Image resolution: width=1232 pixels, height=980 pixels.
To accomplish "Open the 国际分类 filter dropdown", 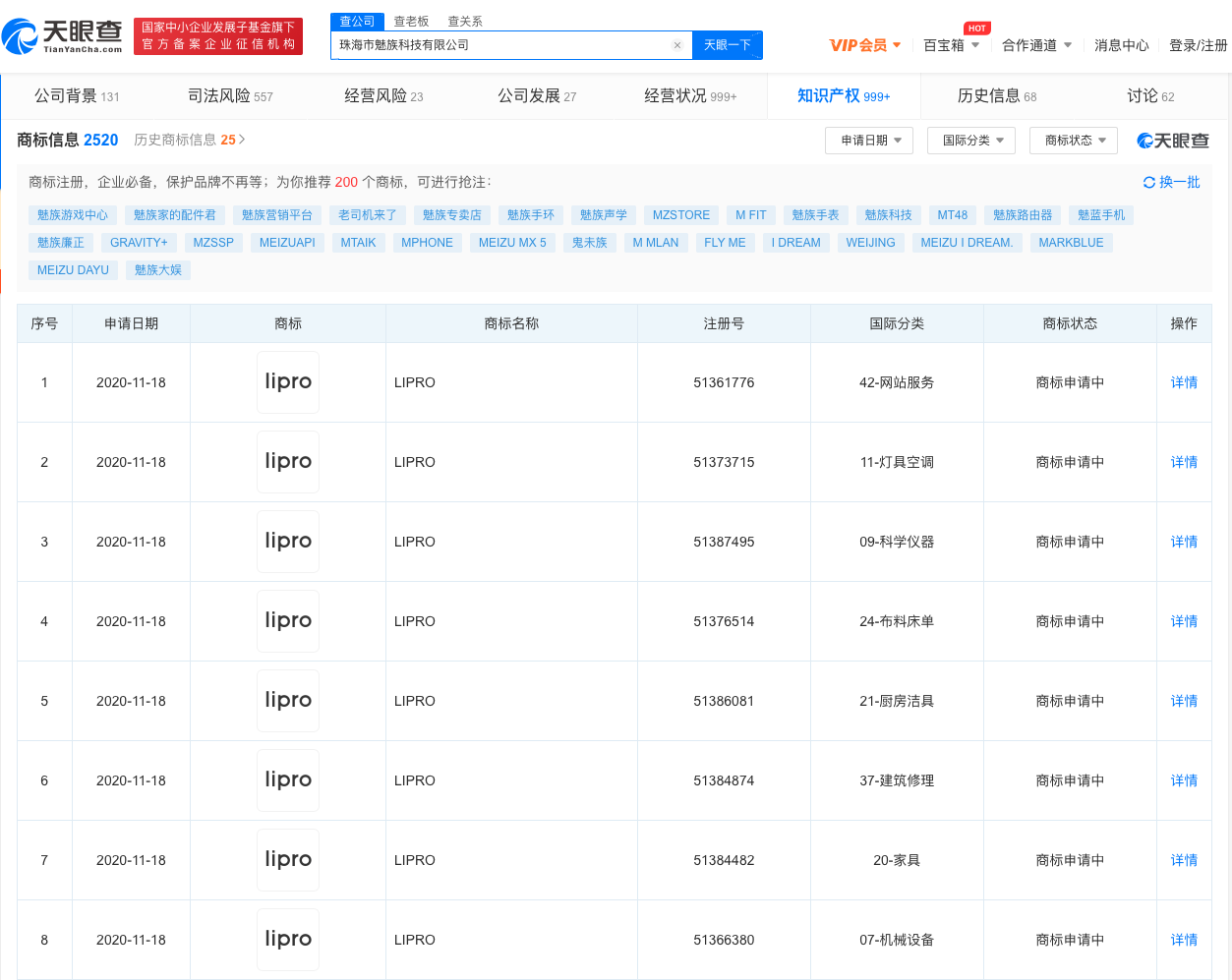I will click(x=970, y=141).
